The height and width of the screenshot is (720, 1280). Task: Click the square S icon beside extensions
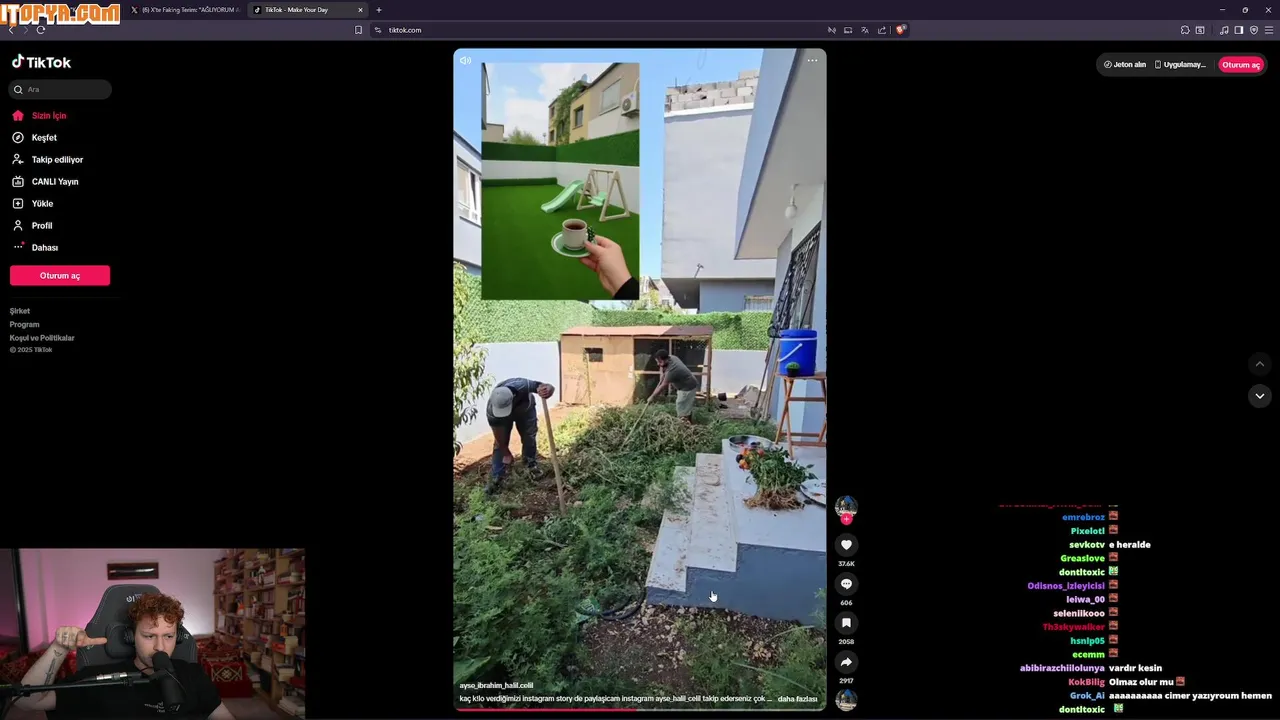(1200, 30)
